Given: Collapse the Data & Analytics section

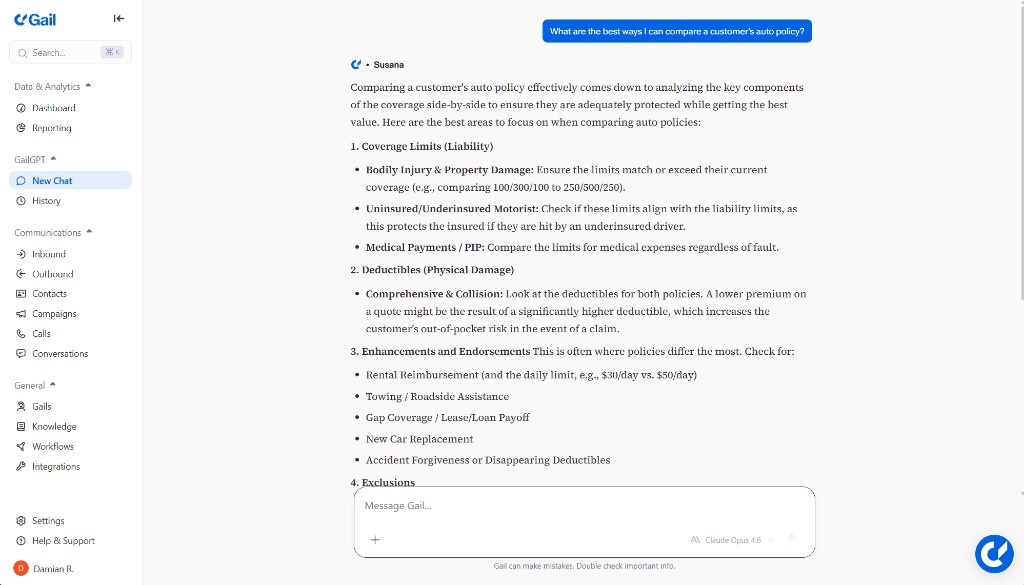Looking at the screenshot, I should [x=88, y=86].
